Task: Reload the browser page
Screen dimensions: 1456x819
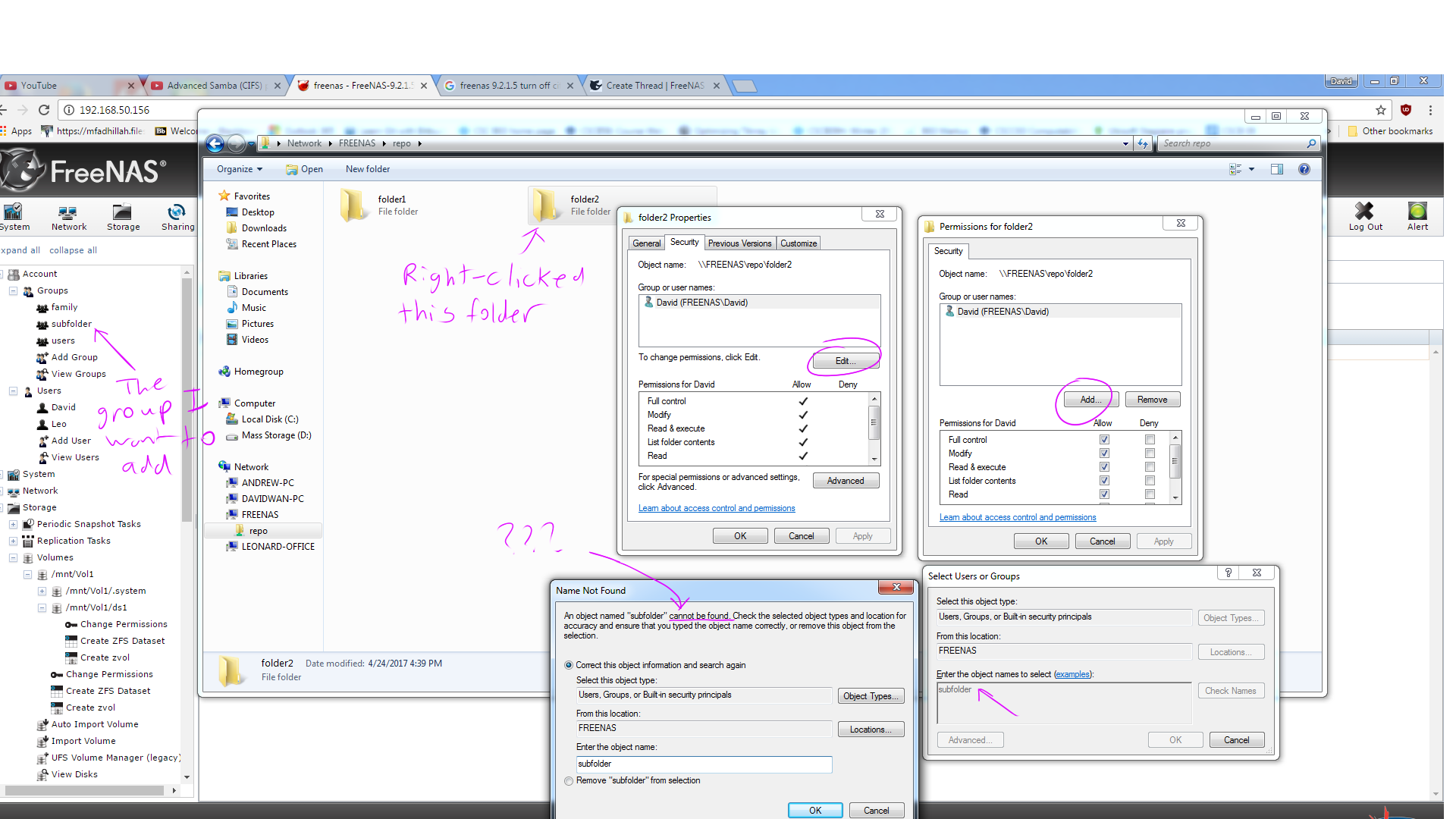Action: [x=44, y=110]
